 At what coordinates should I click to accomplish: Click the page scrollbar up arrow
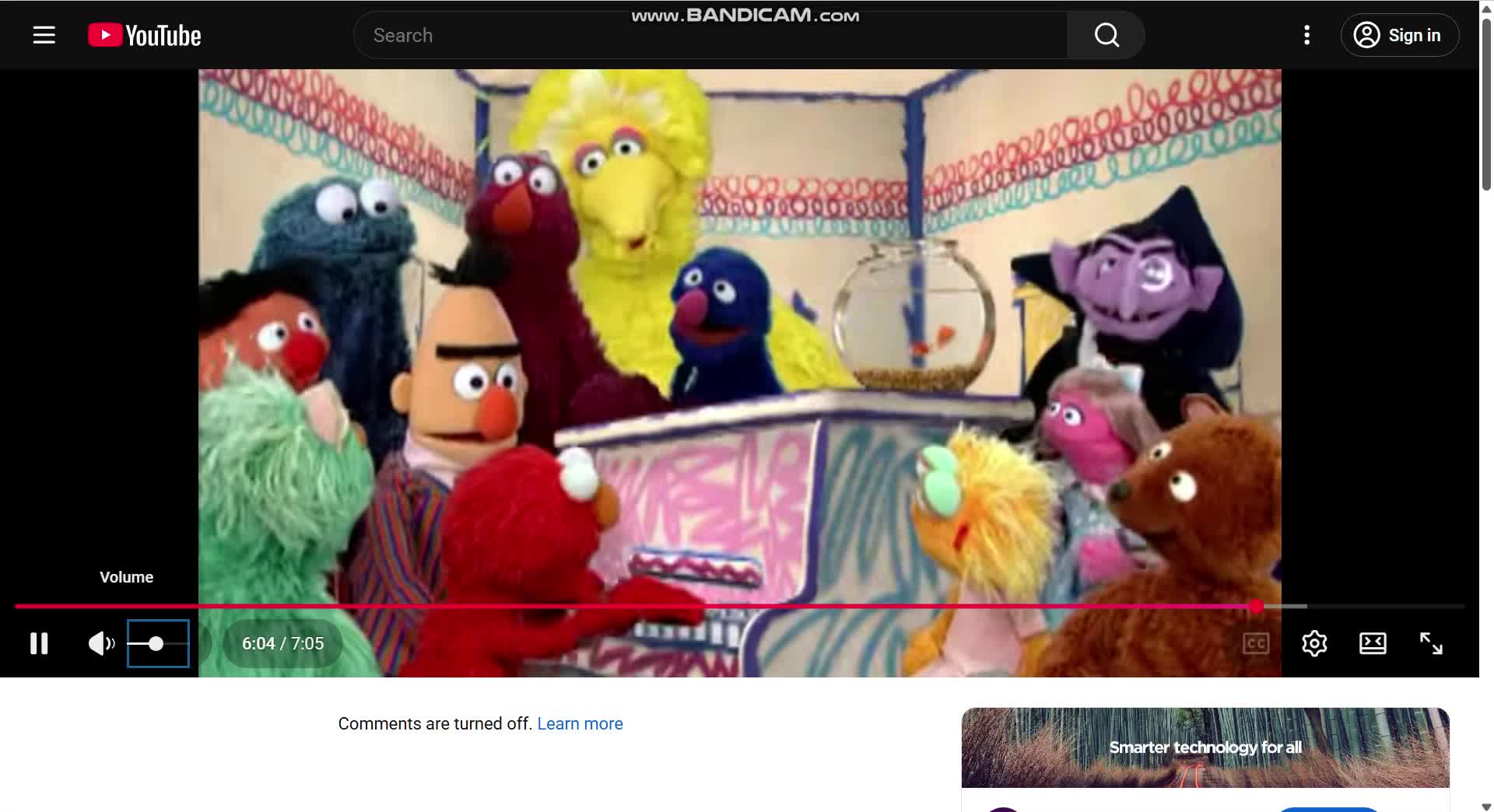pyautogui.click(x=1486, y=6)
